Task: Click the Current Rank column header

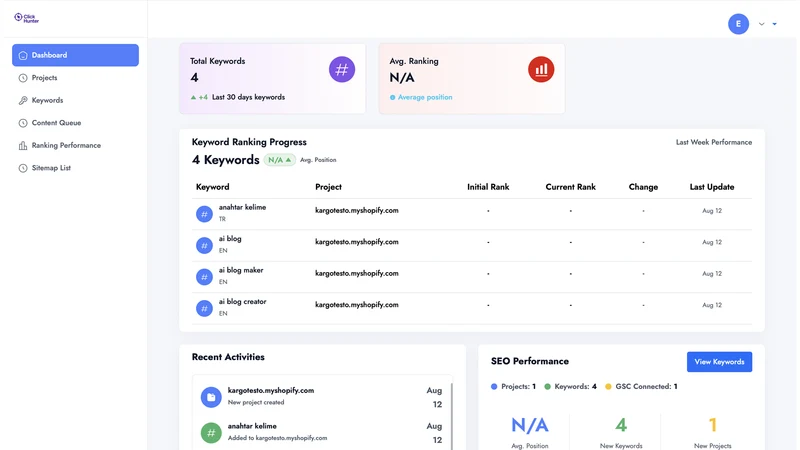Action: (570, 187)
